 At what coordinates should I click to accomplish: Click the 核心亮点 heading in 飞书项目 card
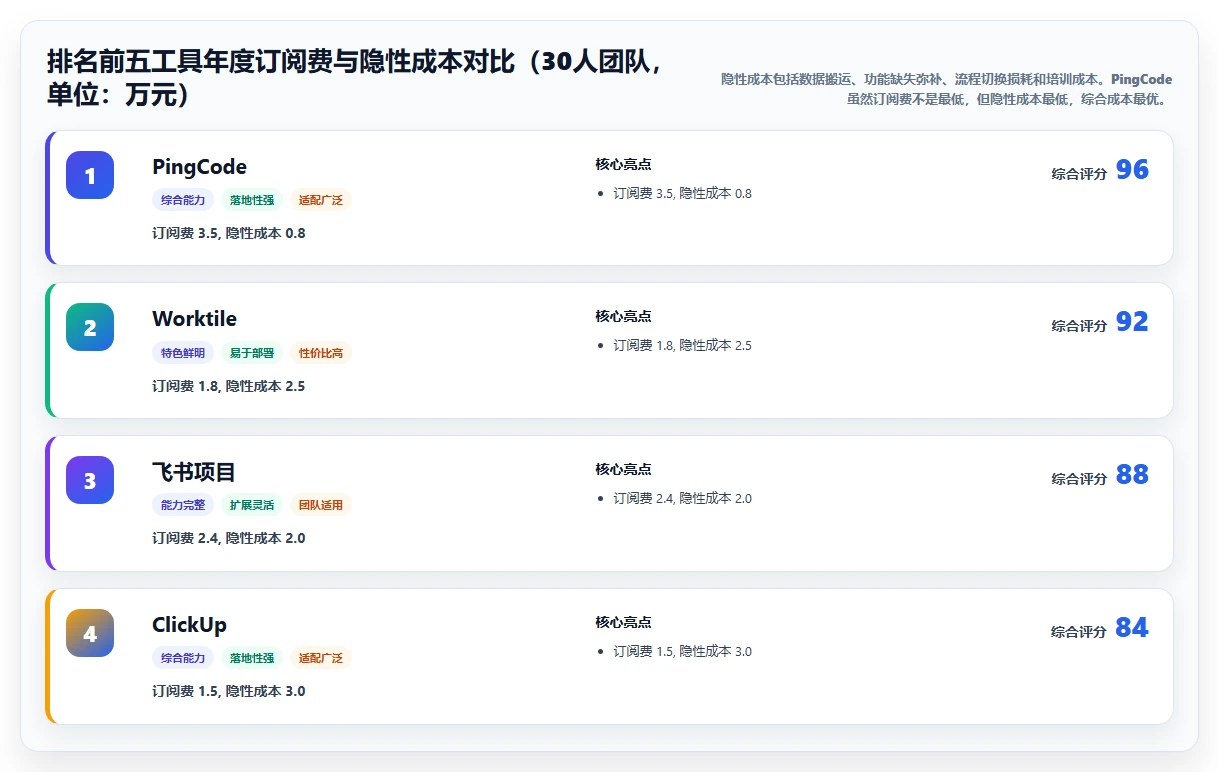tap(623, 469)
